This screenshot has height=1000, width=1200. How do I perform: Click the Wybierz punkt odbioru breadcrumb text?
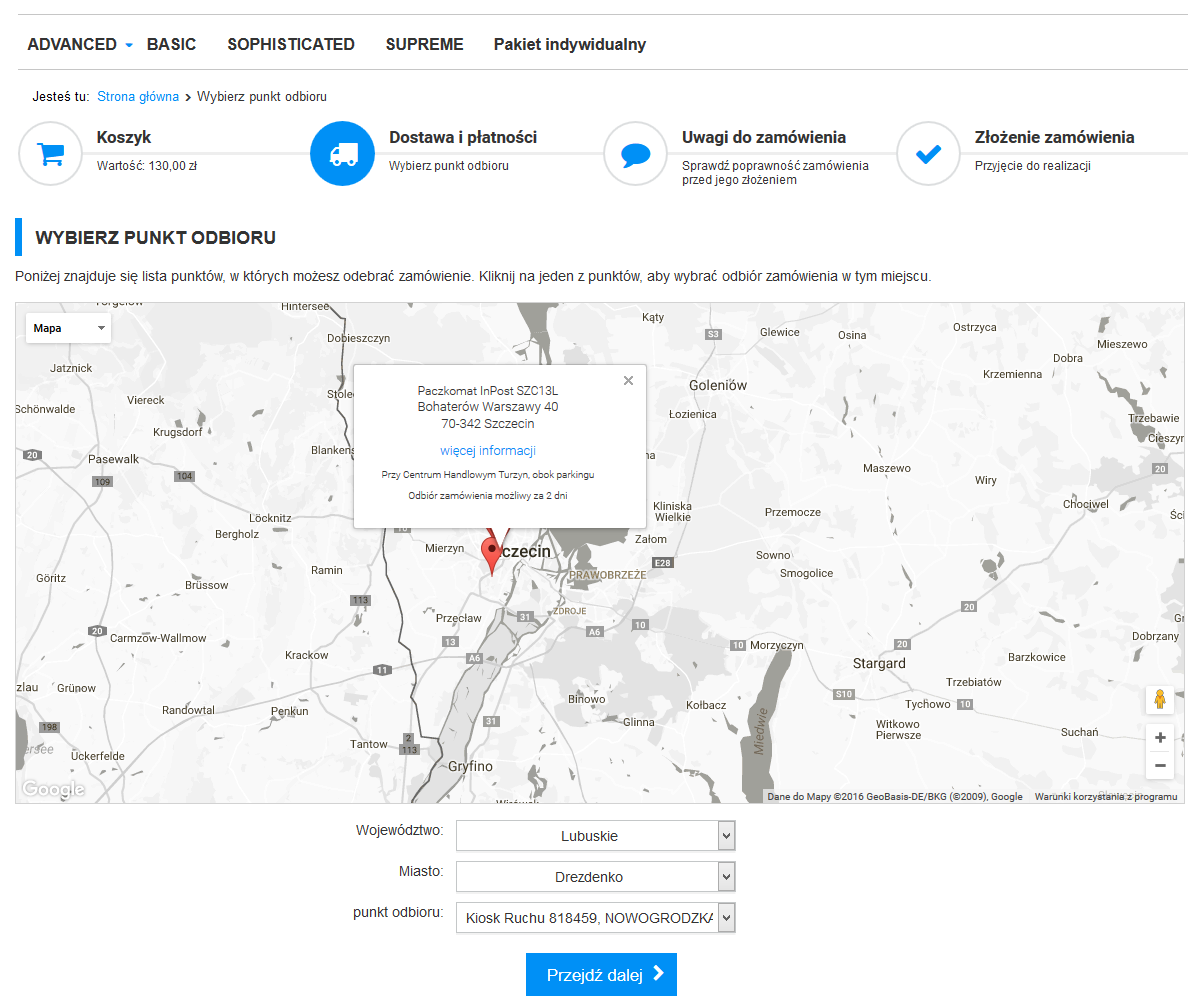(262, 97)
